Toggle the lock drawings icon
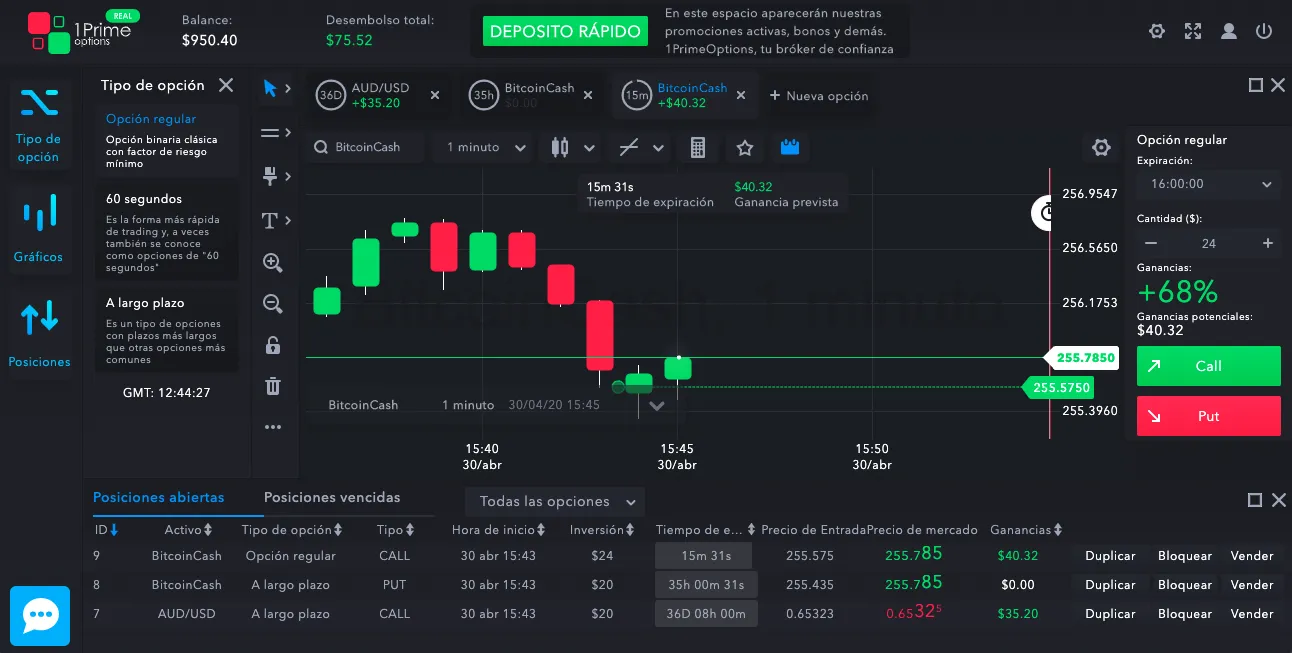Screen dimensions: 1292x653 pyautogui.click(x=272, y=346)
